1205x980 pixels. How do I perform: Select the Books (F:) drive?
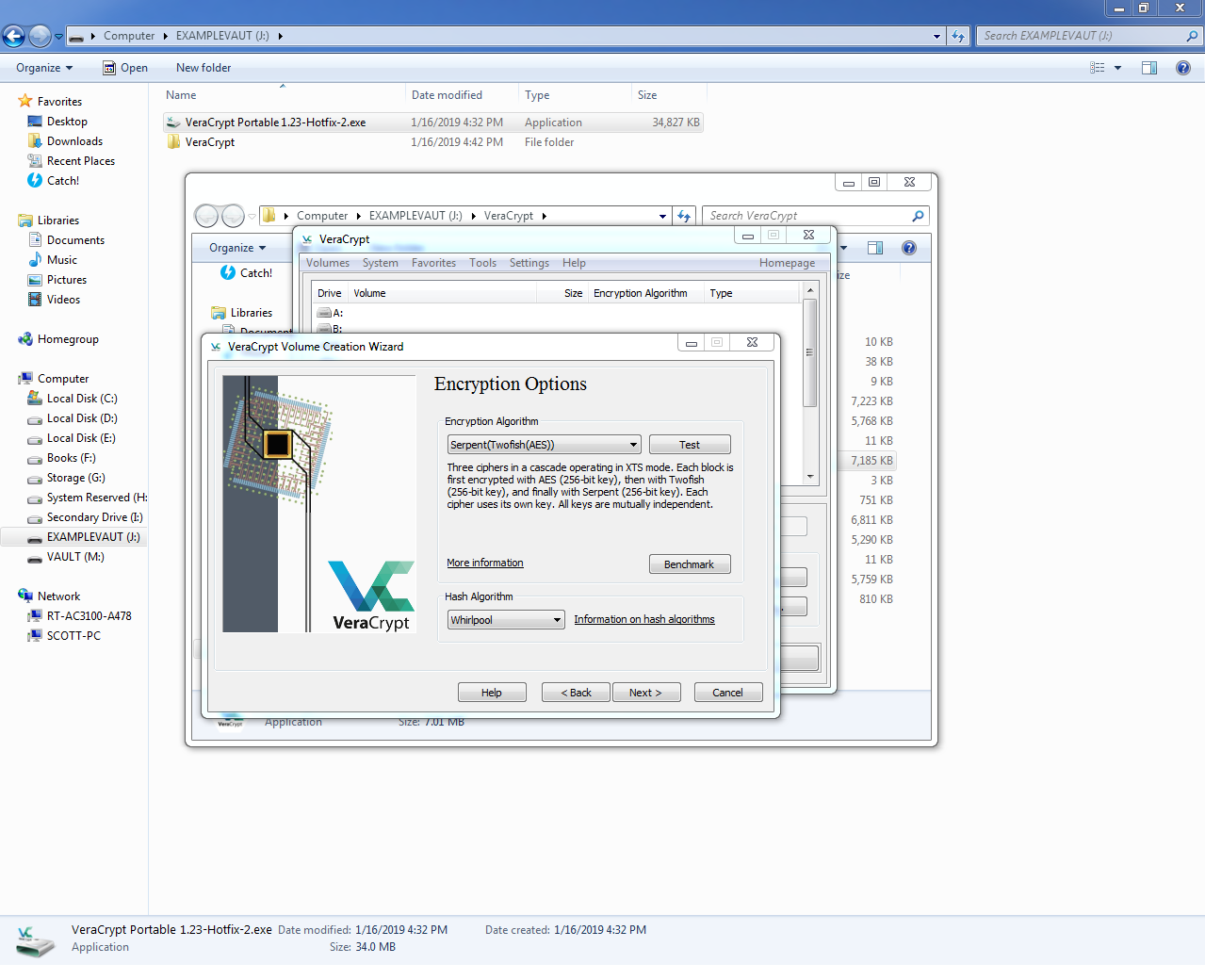pyautogui.click(x=62, y=458)
